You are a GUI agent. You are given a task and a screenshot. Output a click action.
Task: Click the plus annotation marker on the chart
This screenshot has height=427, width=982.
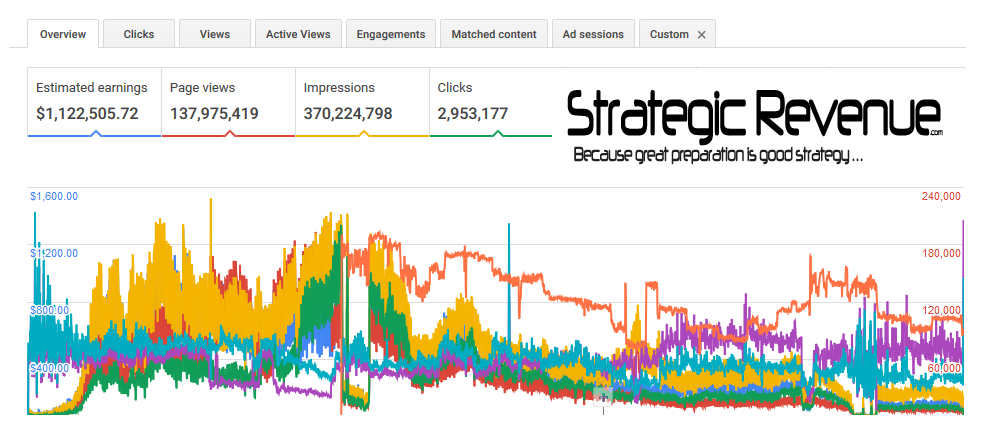[602, 397]
